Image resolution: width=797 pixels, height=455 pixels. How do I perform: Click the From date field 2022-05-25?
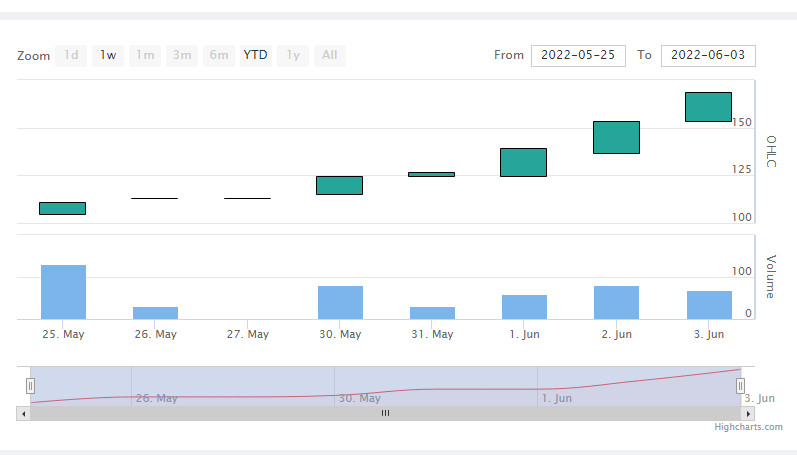tap(578, 55)
